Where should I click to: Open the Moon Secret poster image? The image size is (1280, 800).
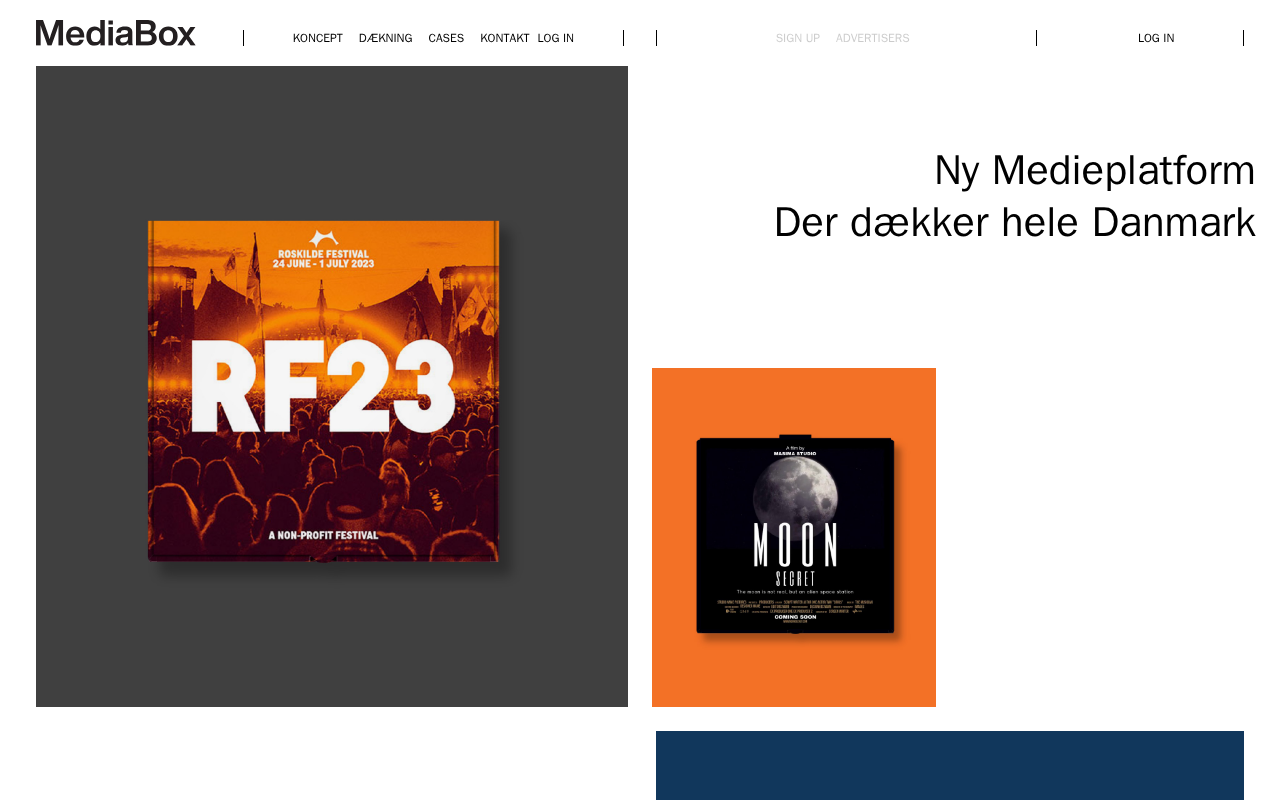click(794, 537)
